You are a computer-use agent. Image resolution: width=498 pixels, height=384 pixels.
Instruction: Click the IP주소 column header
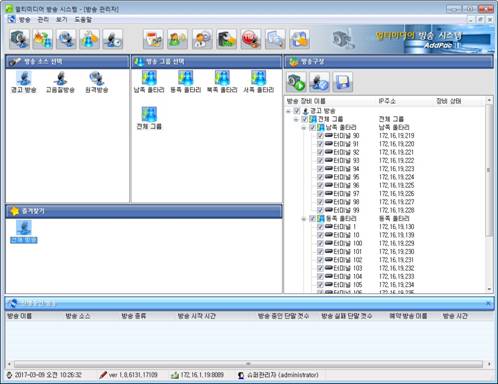[x=387, y=101]
